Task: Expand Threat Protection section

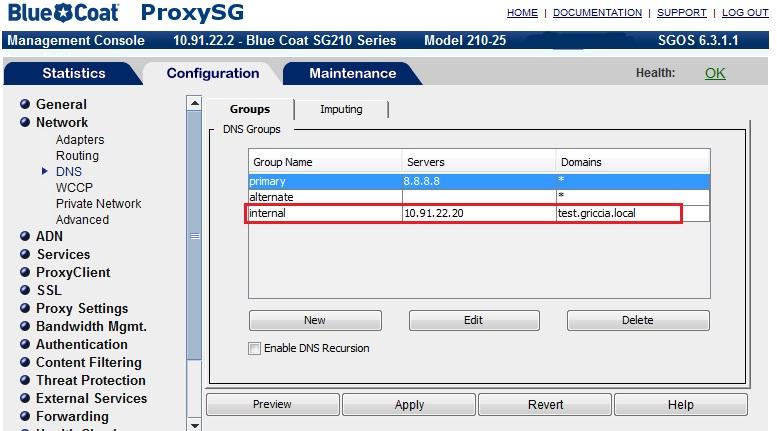Action: pyautogui.click(x=91, y=380)
